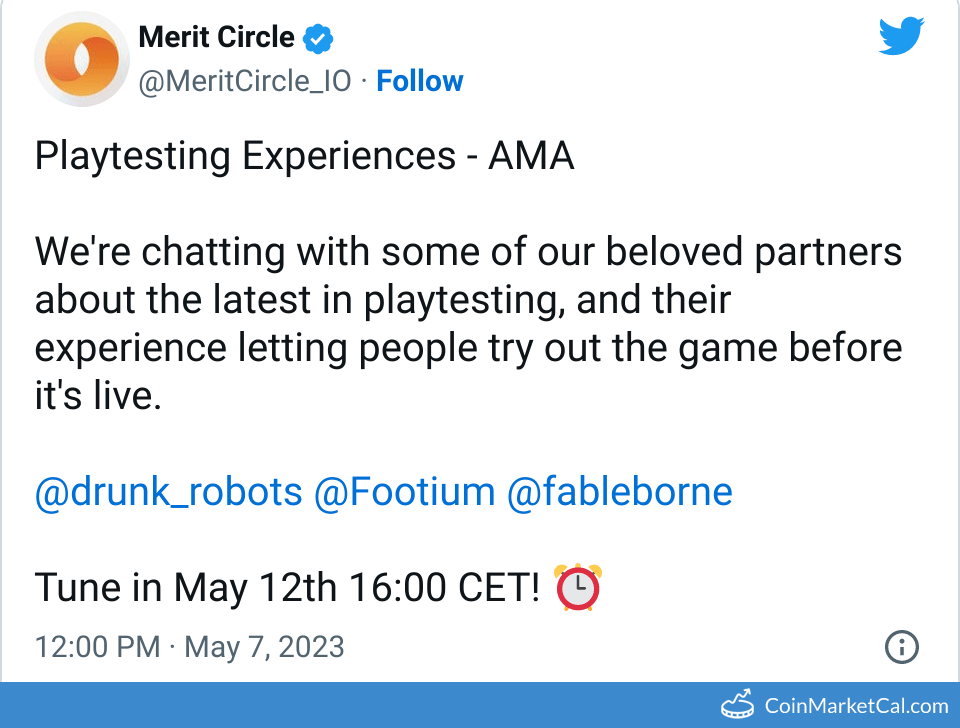Open the @Footium mention
The image size is (960, 728).
(404, 492)
